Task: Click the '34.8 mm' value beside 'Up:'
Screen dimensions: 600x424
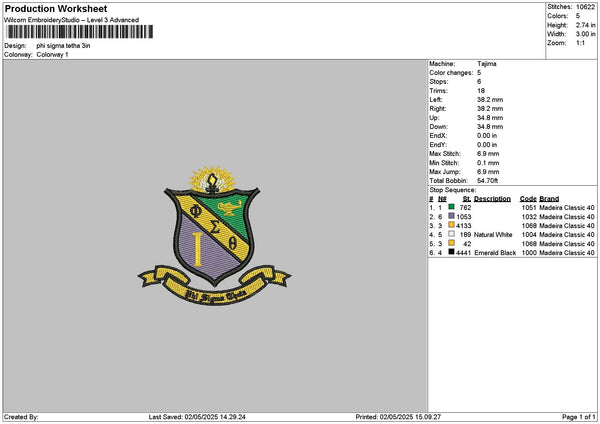Action: coord(490,118)
